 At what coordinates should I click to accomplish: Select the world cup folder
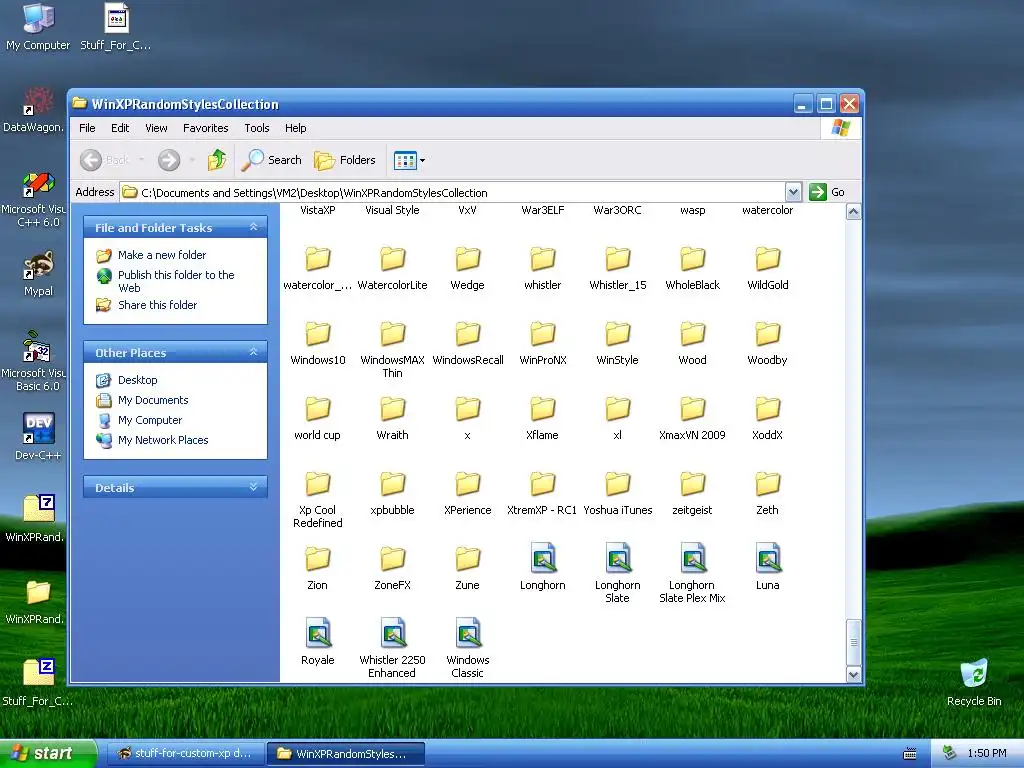317,419
